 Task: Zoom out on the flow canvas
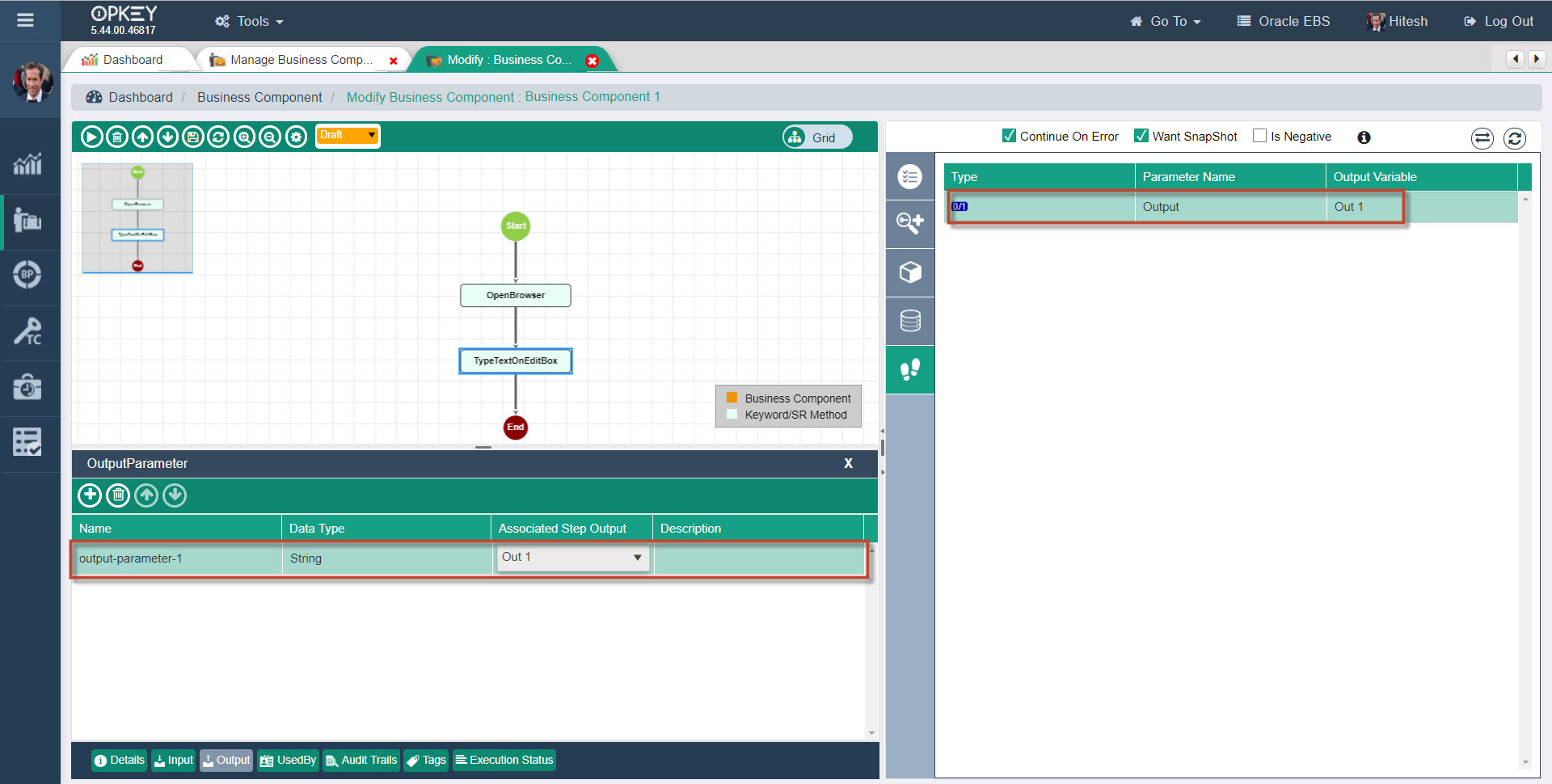click(x=270, y=137)
